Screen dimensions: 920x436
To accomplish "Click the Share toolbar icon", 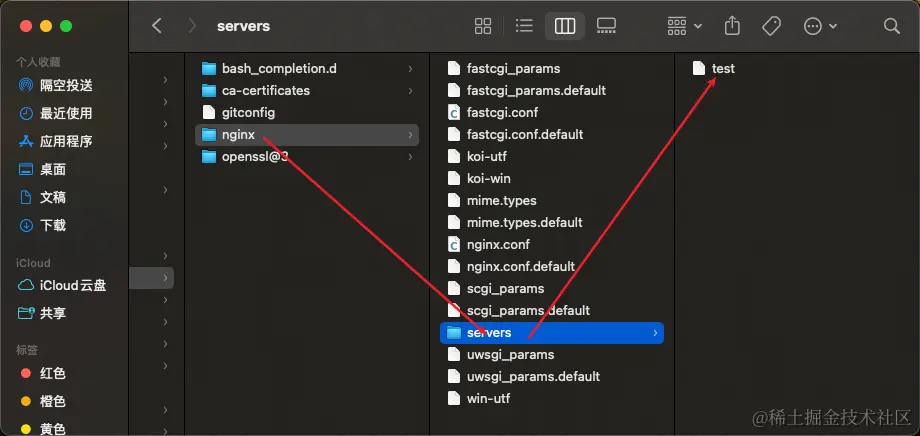I will 732,26.
